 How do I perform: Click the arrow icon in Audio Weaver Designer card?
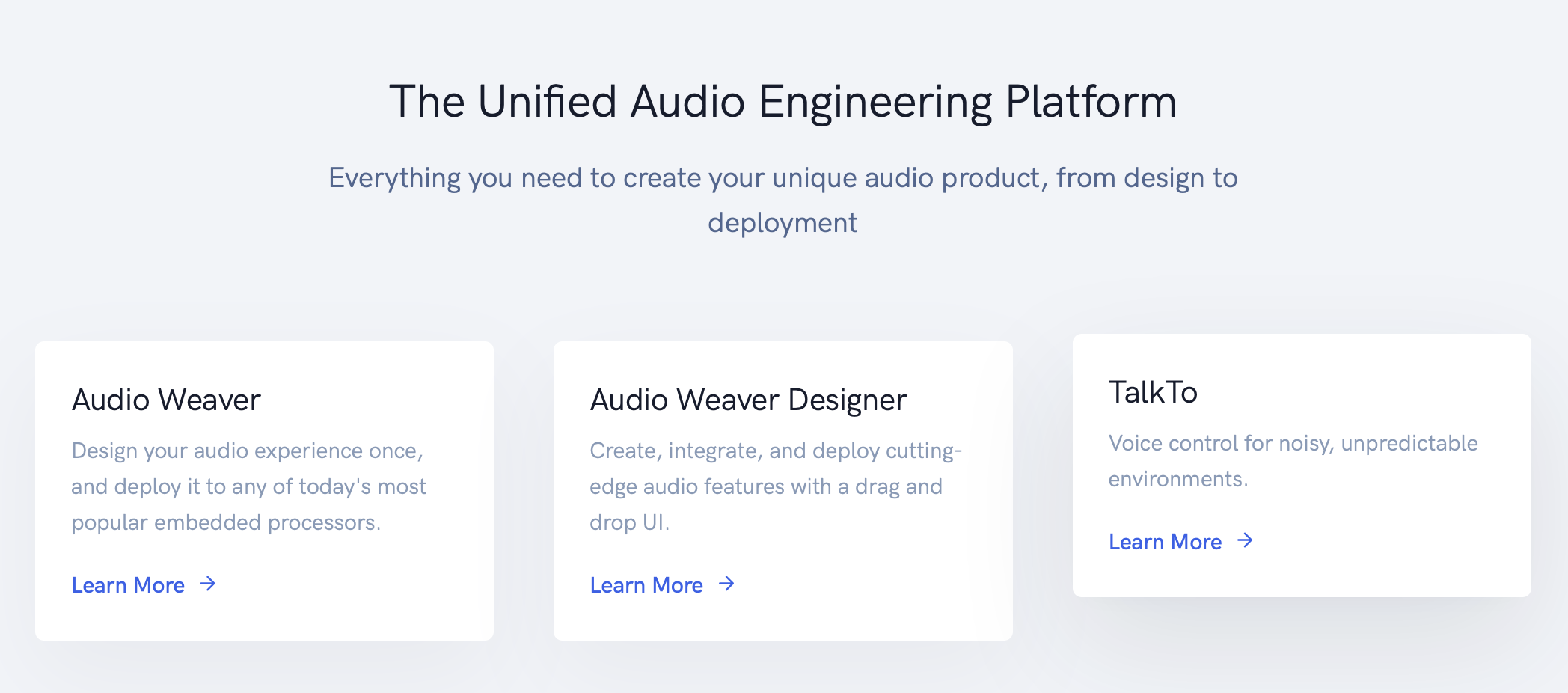[x=726, y=584]
